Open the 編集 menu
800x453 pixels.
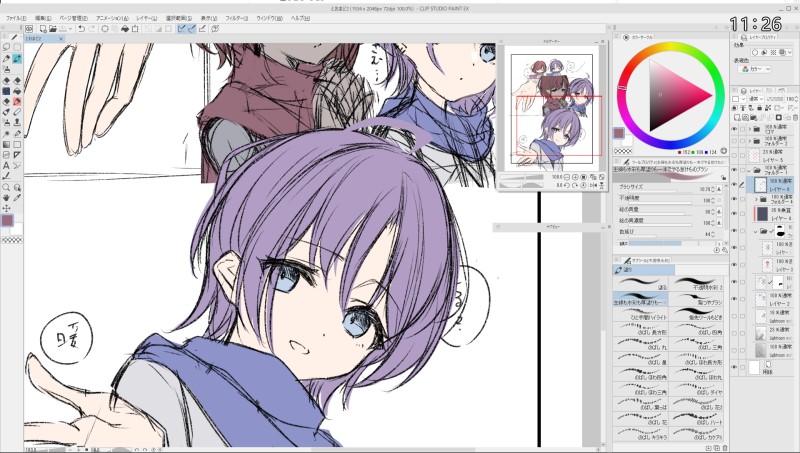(42, 18)
